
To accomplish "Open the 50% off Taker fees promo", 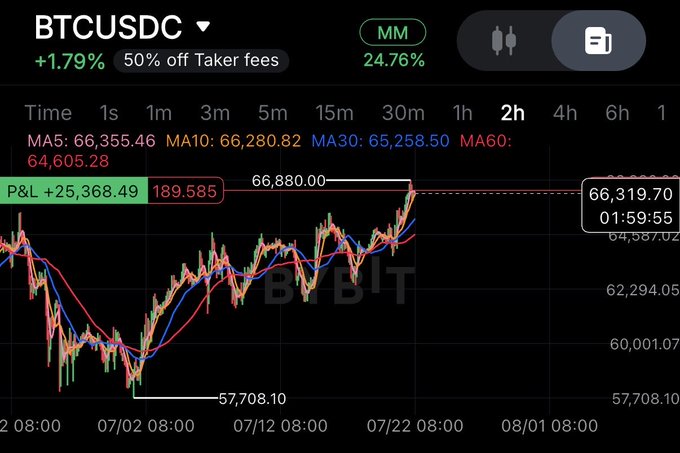I will click(x=201, y=60).
